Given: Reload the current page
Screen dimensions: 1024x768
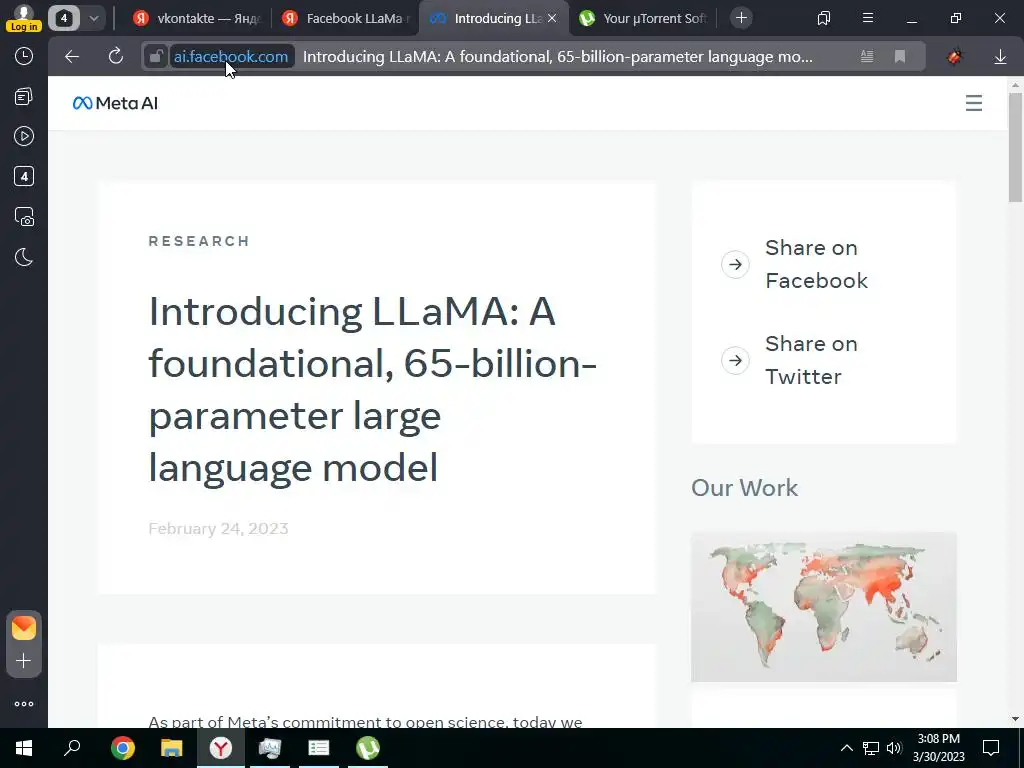Looking at the screenshot, I should 116,56.
